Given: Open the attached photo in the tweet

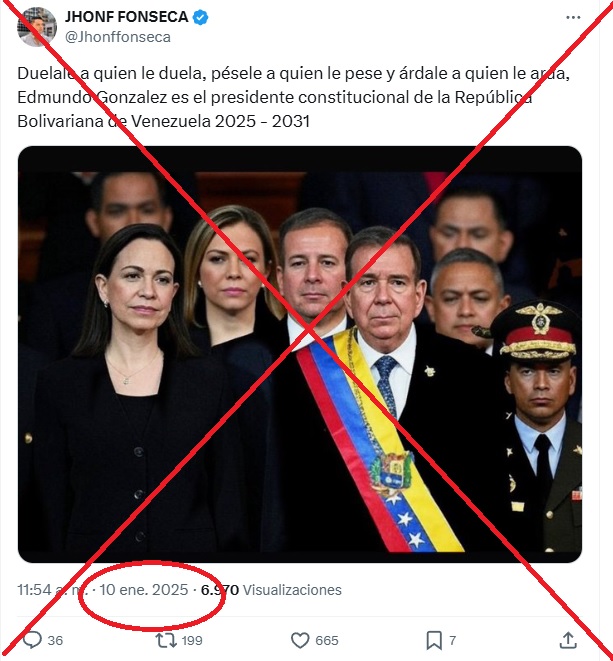Looking at the screenshot, I should pos(300,354).
